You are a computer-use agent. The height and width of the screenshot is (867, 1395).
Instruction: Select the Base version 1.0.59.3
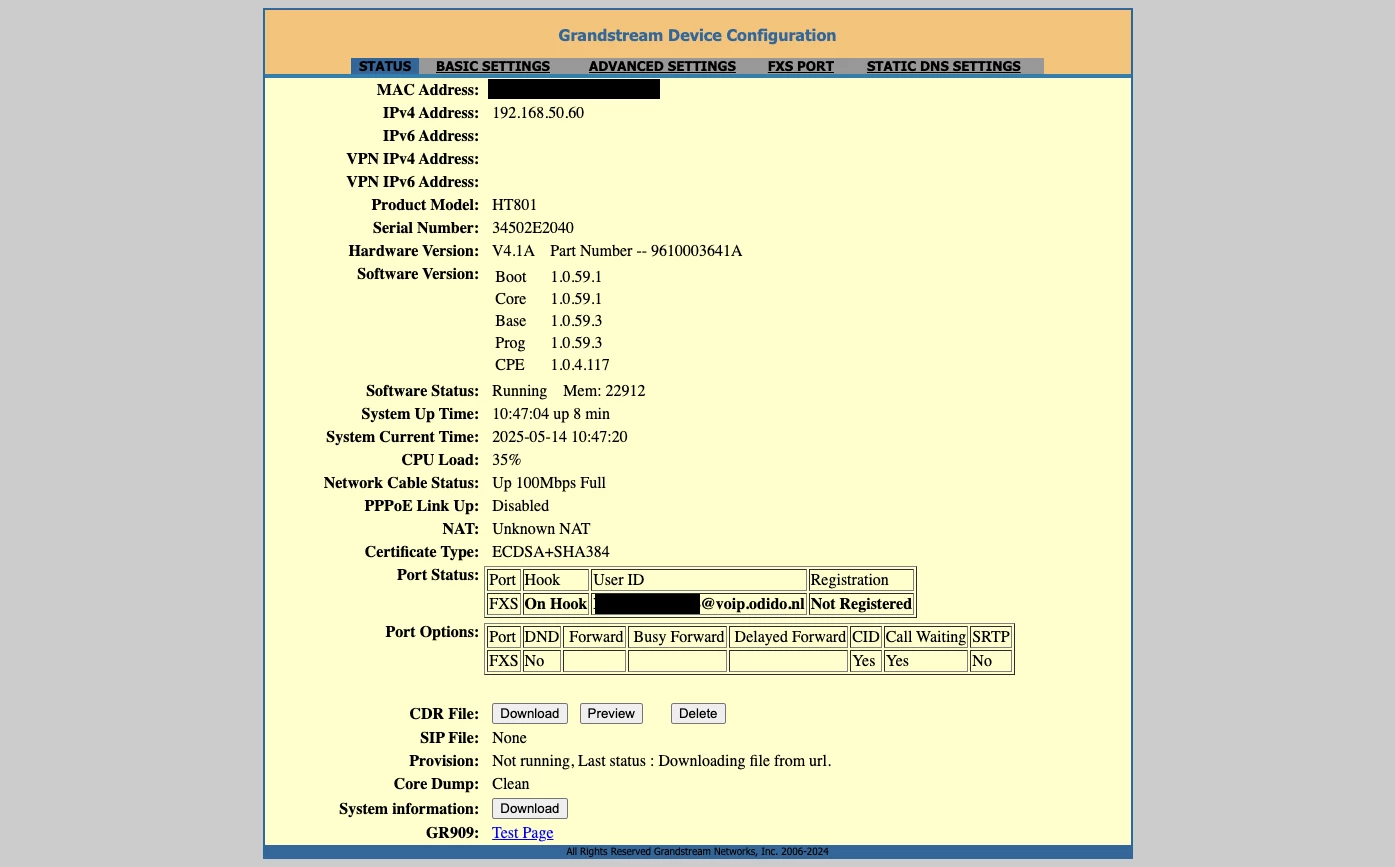(576, 320)
